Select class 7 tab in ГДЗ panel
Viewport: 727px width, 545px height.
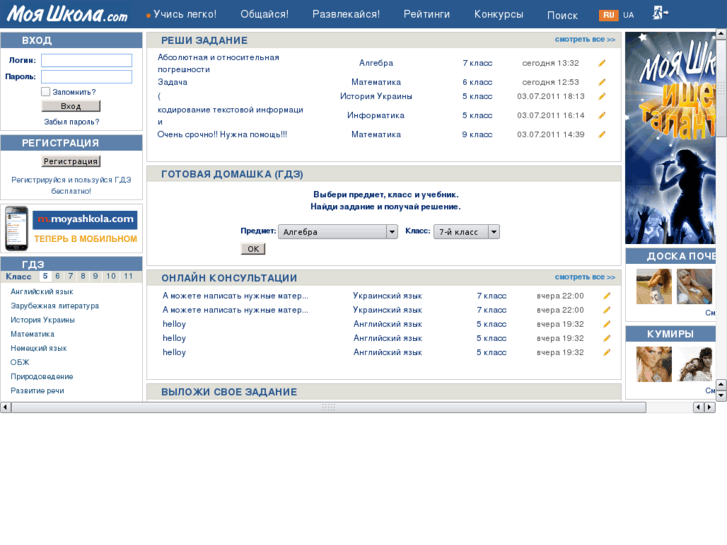pyautogui.click(x=70, y=276)
